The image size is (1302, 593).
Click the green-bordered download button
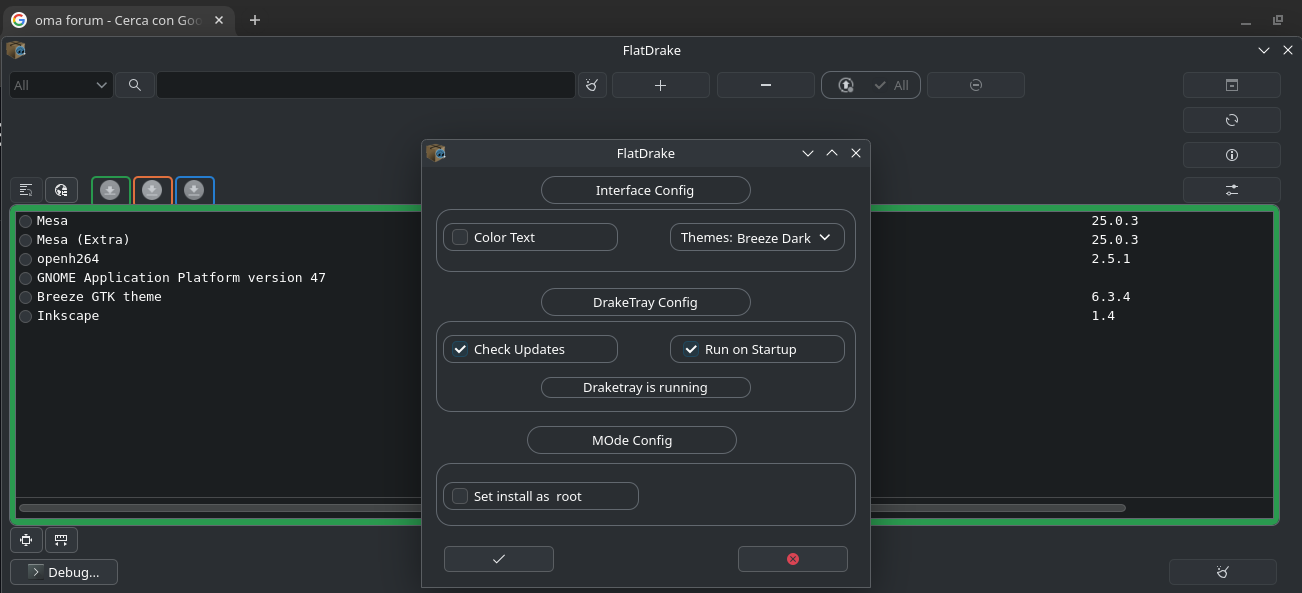coord(111,190)
